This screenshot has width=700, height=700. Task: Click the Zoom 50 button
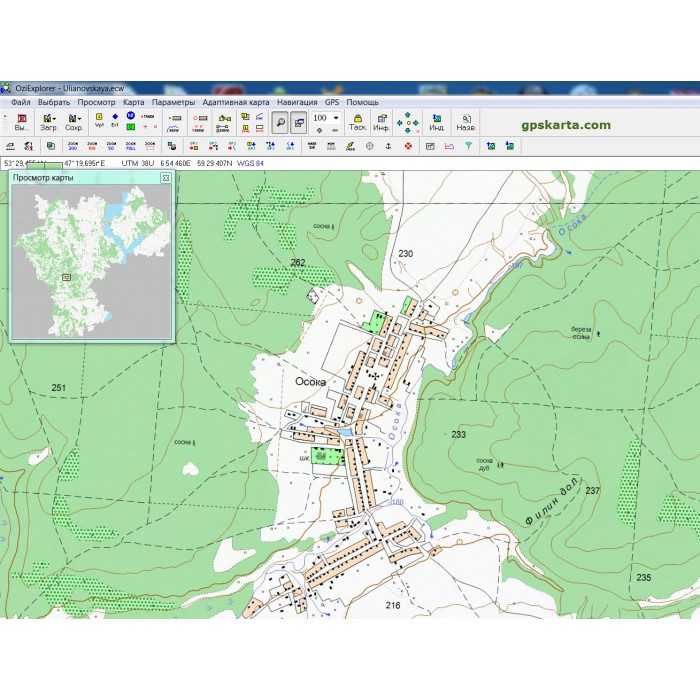[x=111, y=146]
